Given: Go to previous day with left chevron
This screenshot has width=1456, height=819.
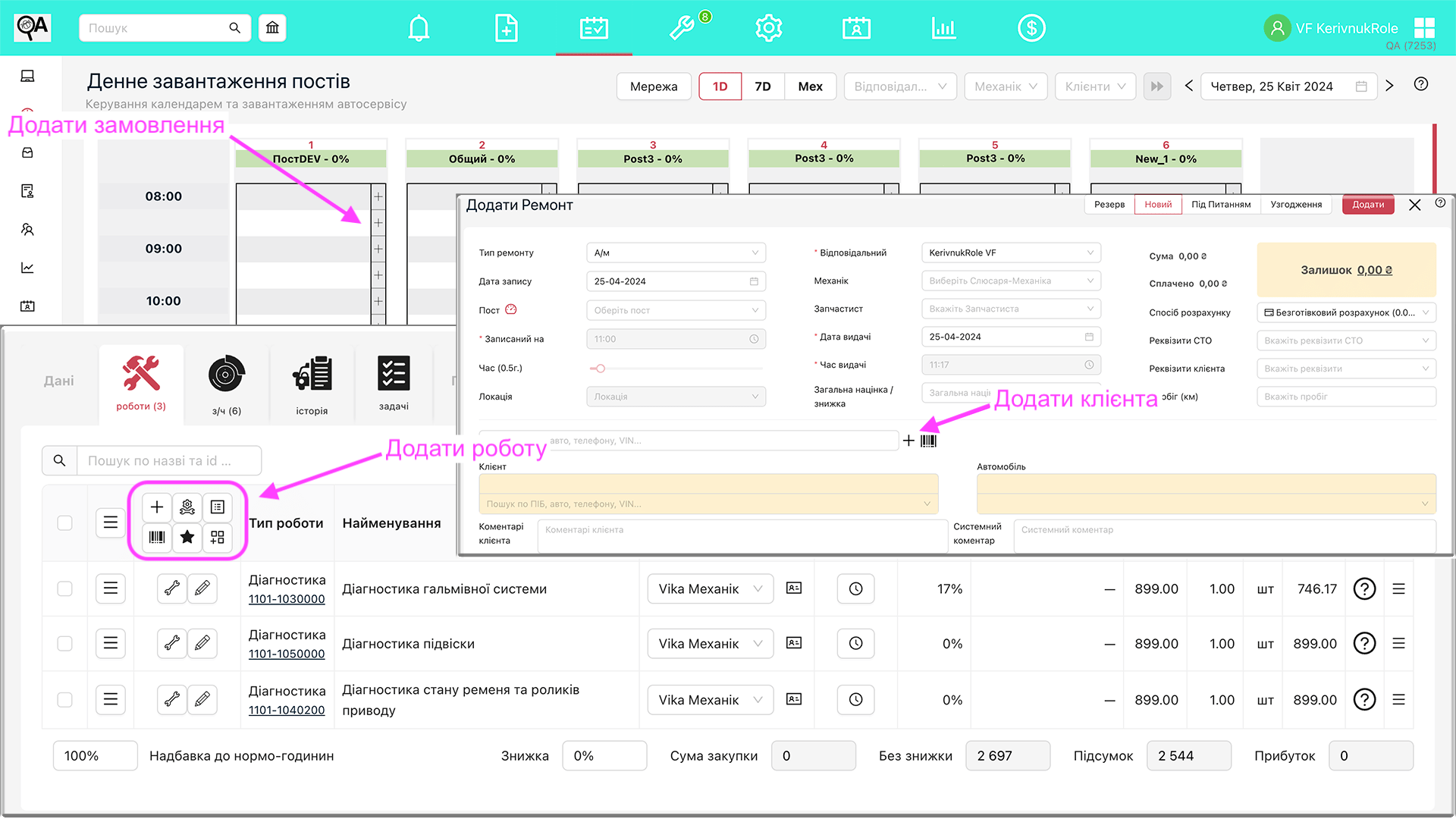Looking at the screenshot, I should click(1188, 86).
